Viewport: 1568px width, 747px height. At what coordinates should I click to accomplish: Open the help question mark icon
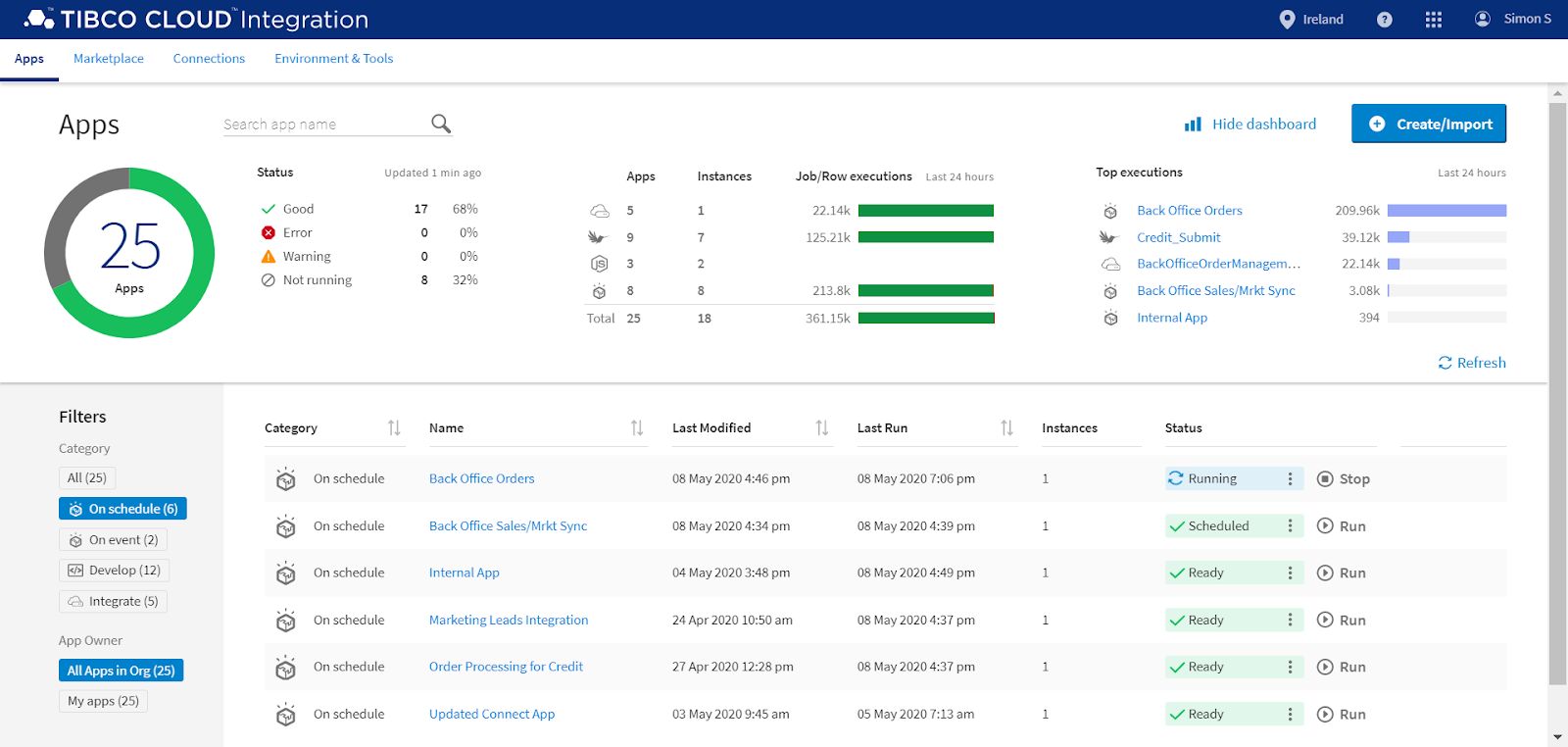pos(1384,20)
